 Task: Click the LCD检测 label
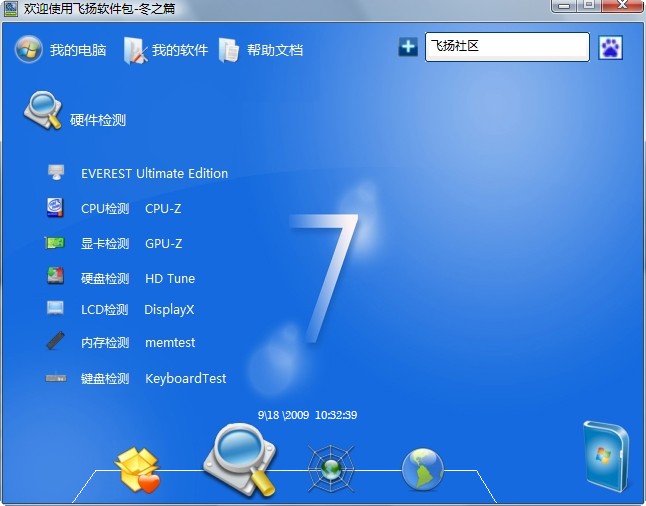(105, 309)
